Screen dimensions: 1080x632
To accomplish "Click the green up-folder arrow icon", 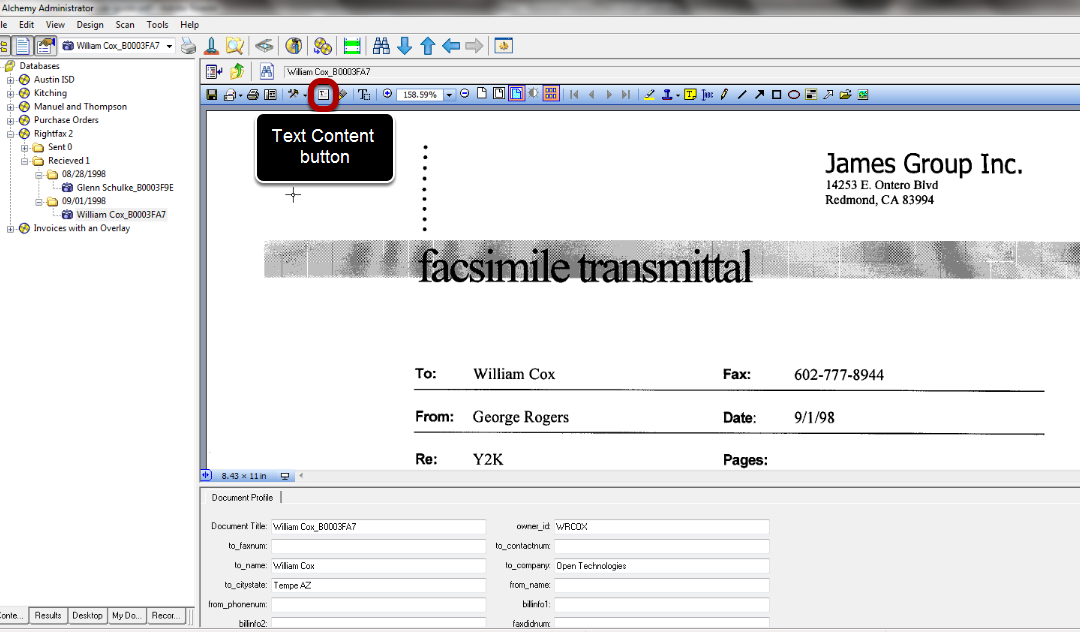I will click(x=238, y=71).
